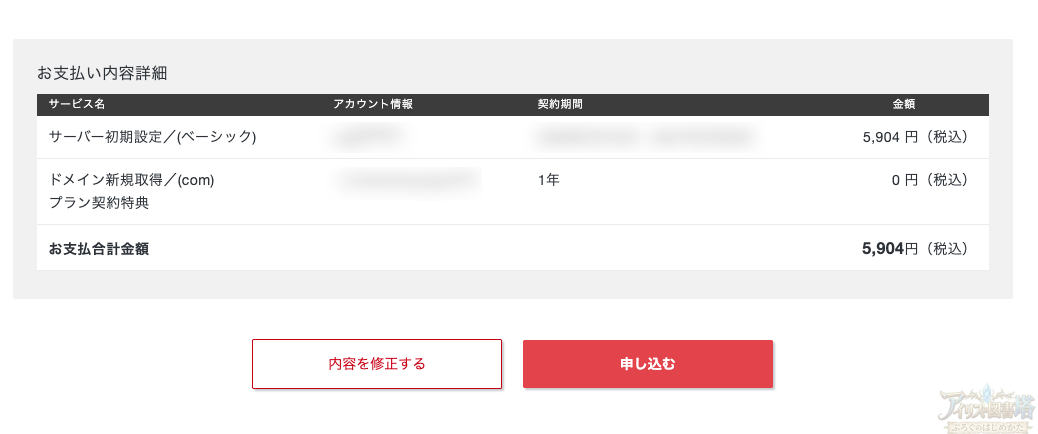The width and height of the screenshot is (1038, 434).
Task: Click the 1年 contract period cell
Action: click(548, 181)
